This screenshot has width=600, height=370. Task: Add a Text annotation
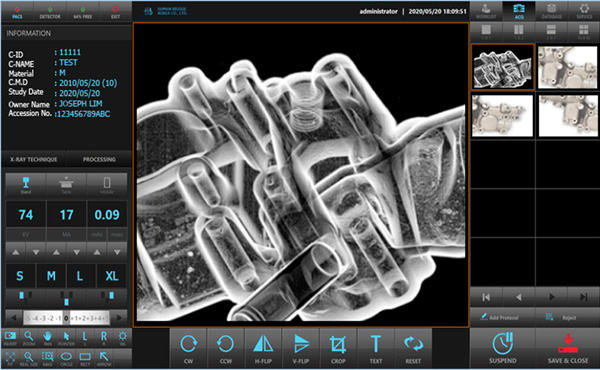376,349
